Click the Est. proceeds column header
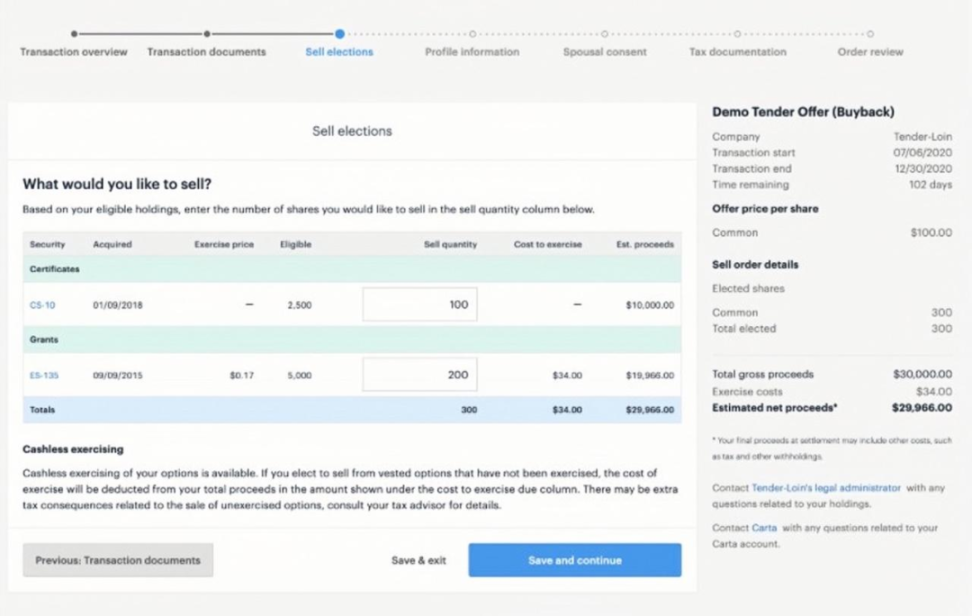The image size is (972, 616). [x=645, y=244]
